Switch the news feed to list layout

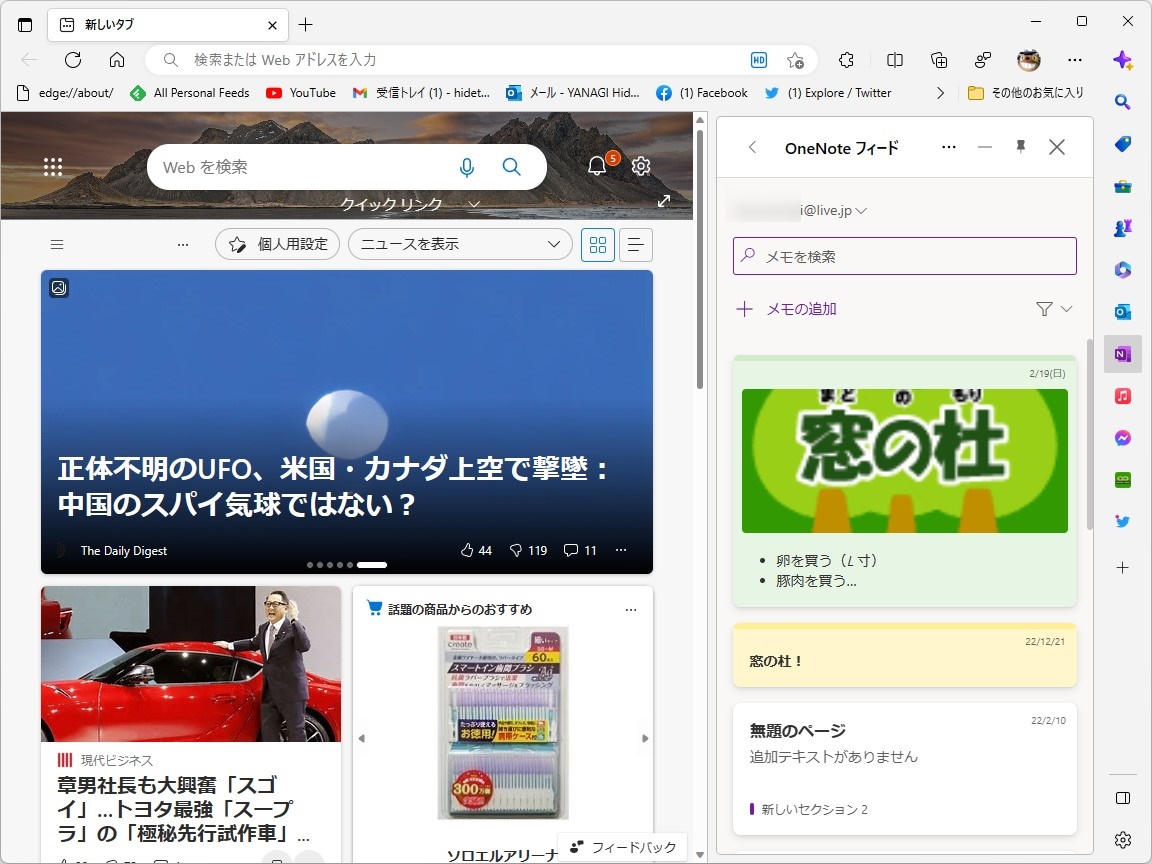click(x=636, y=244)
